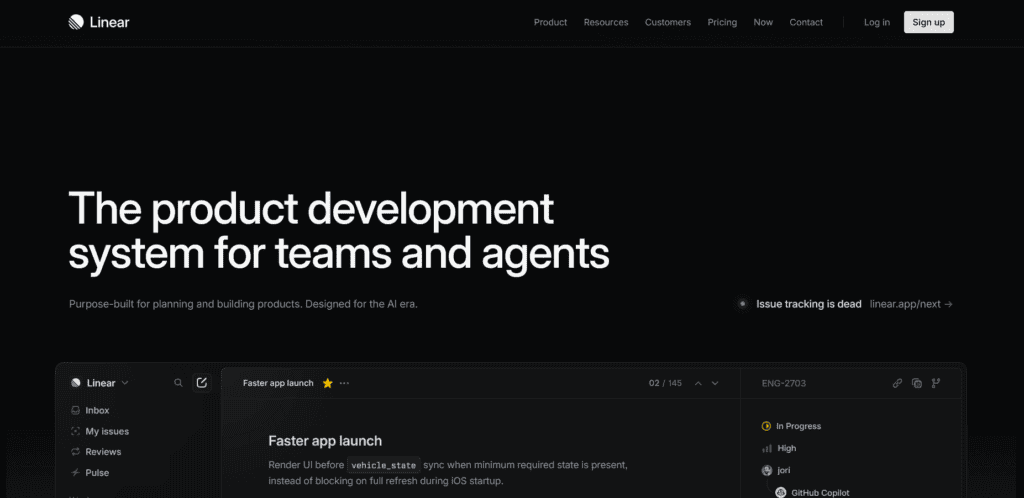Expand the Linear workspace dropdown in the app sidebar
The height and width of the screenshot is (498, 1024).
pos(99,383)
